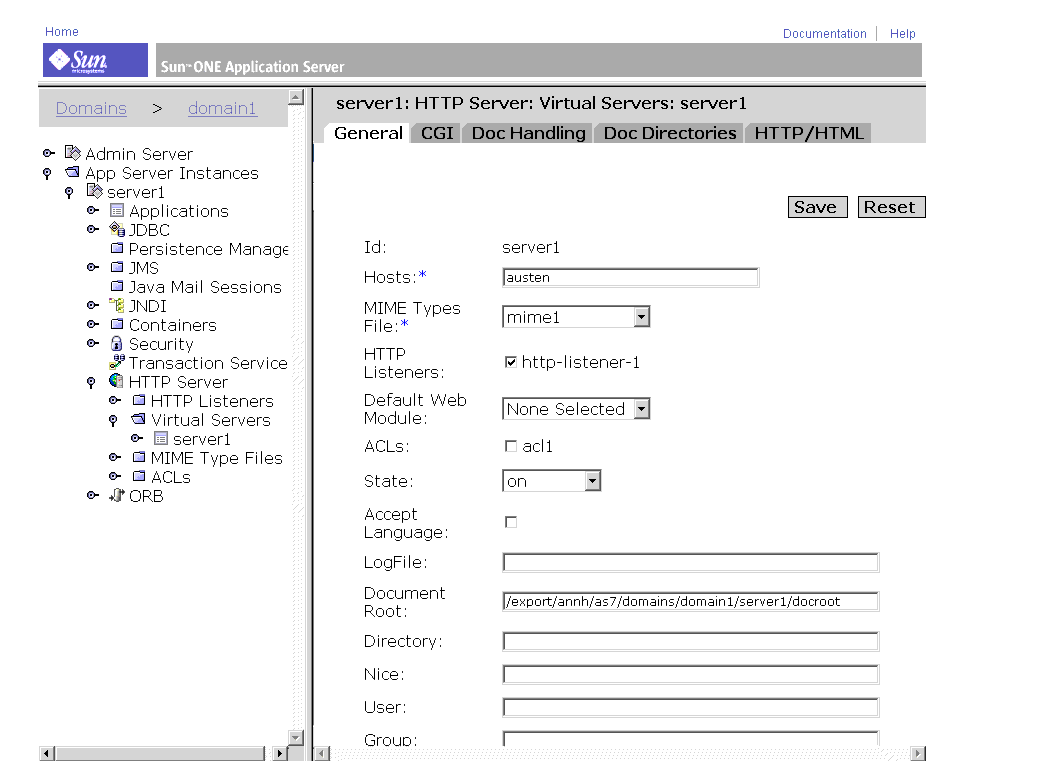This screenshot has height=777, width=1059.
Task: Go to the Domains breadcrumb link
Action: (x=91, y=108)
